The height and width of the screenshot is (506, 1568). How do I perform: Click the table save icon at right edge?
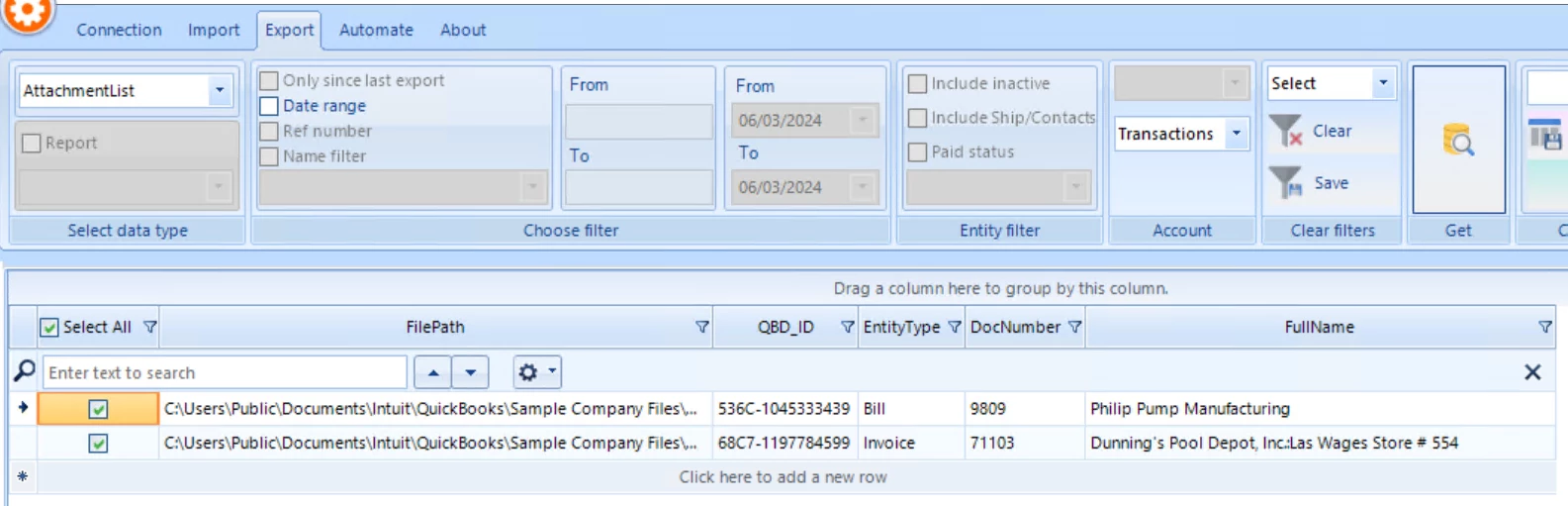1546,135
